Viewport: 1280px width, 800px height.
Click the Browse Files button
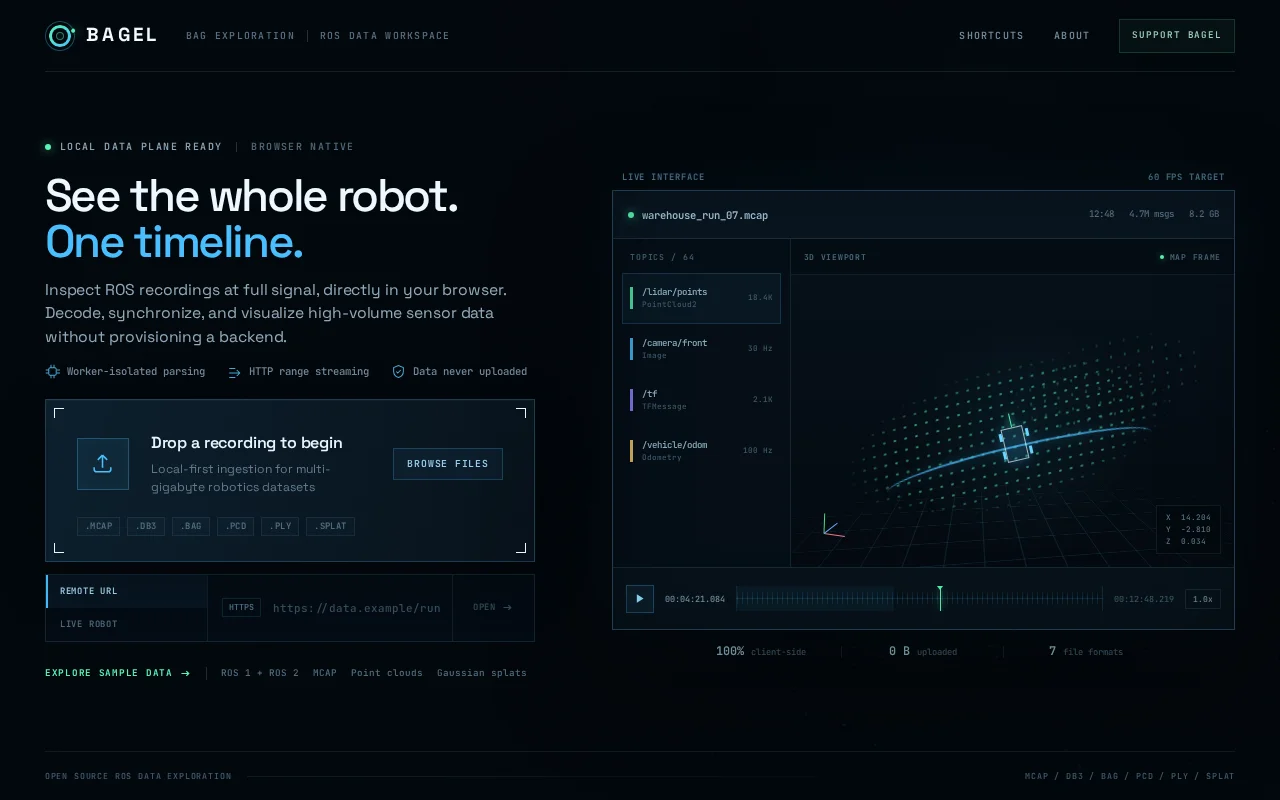448,464
